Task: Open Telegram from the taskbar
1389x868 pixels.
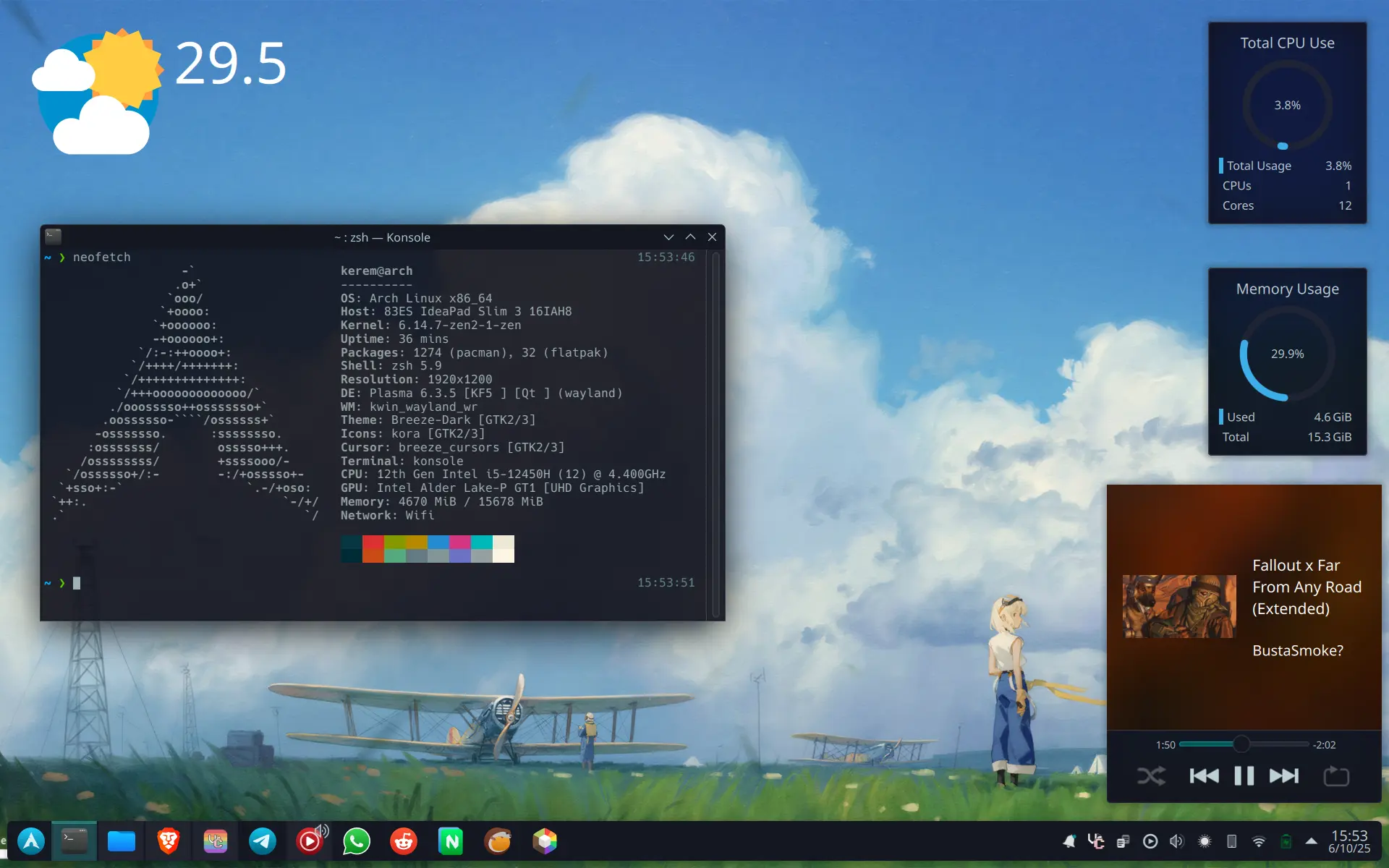Action: tap(263, 841)
